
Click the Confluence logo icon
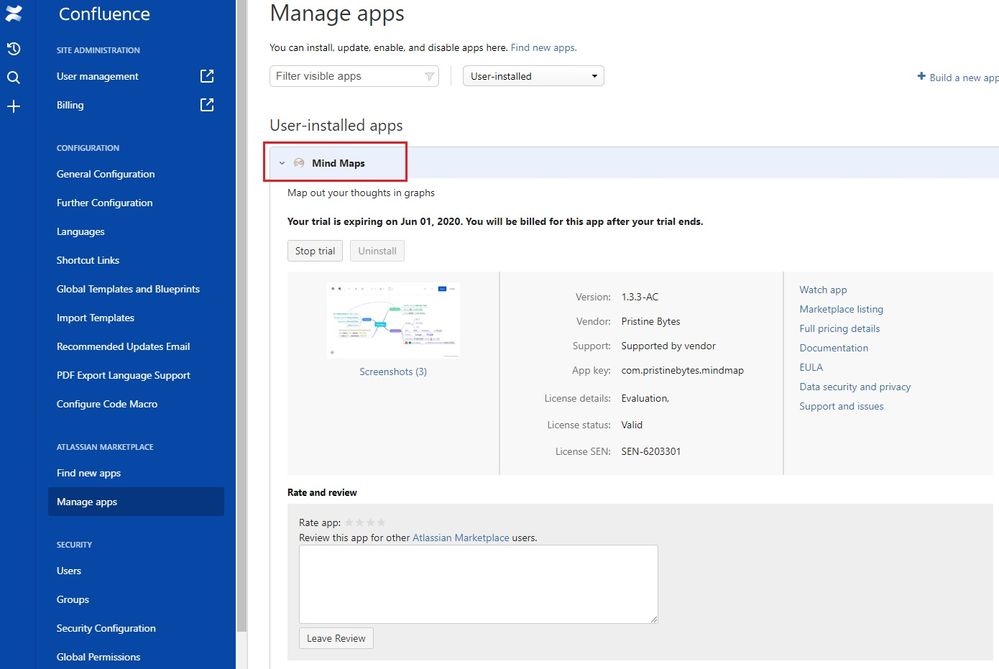tap(13, 13)
